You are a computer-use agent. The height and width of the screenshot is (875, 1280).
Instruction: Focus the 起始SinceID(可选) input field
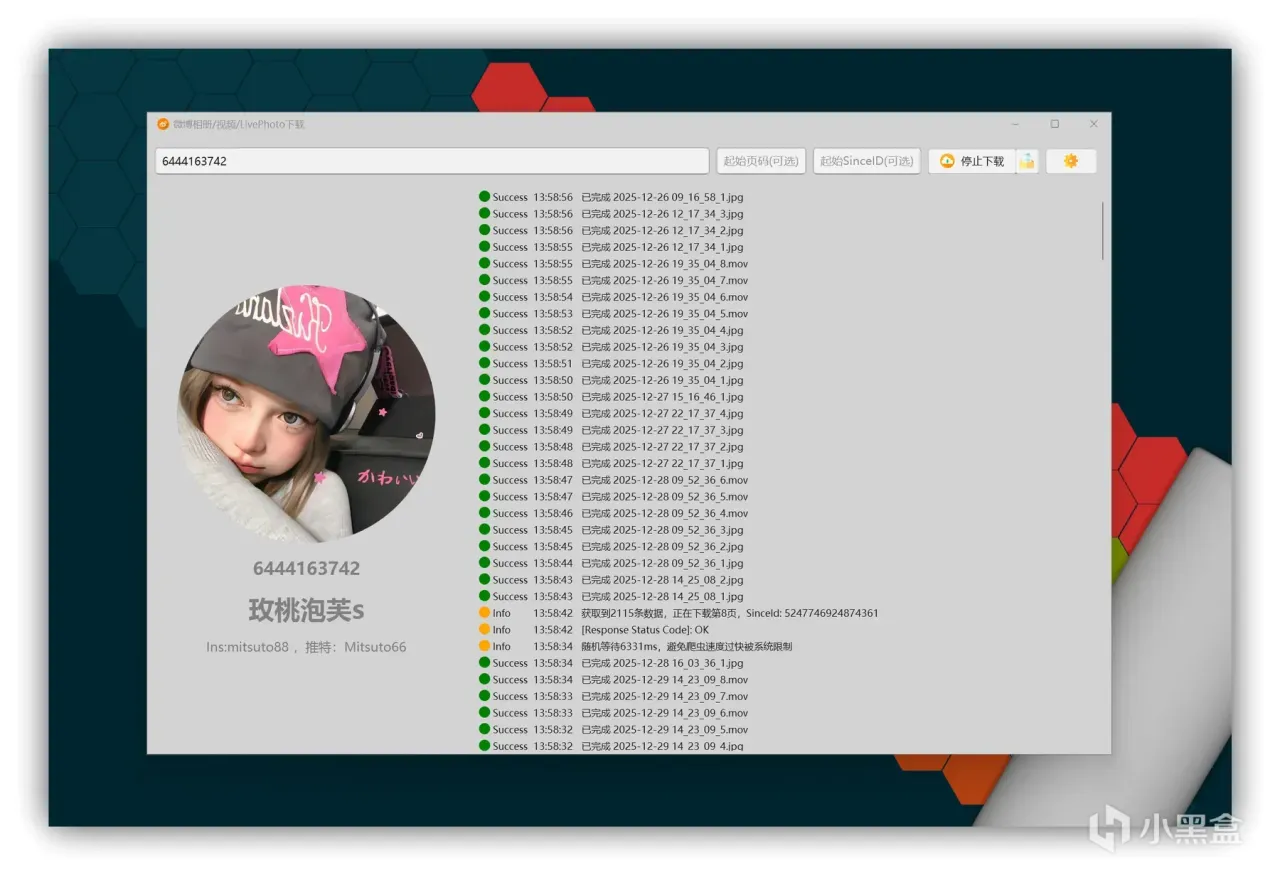click(867, 161)
